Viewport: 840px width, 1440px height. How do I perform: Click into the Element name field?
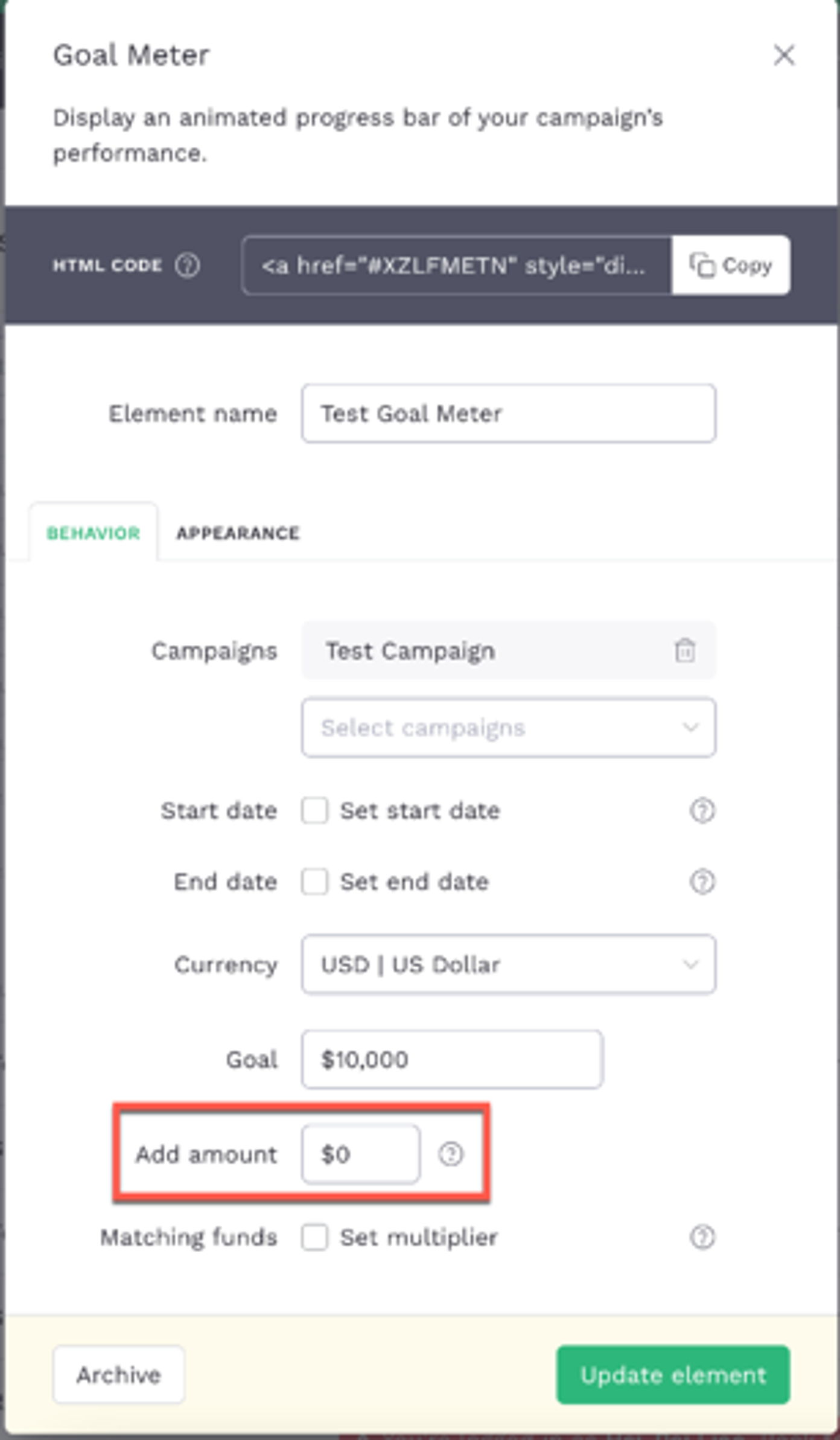coord(509,414)
